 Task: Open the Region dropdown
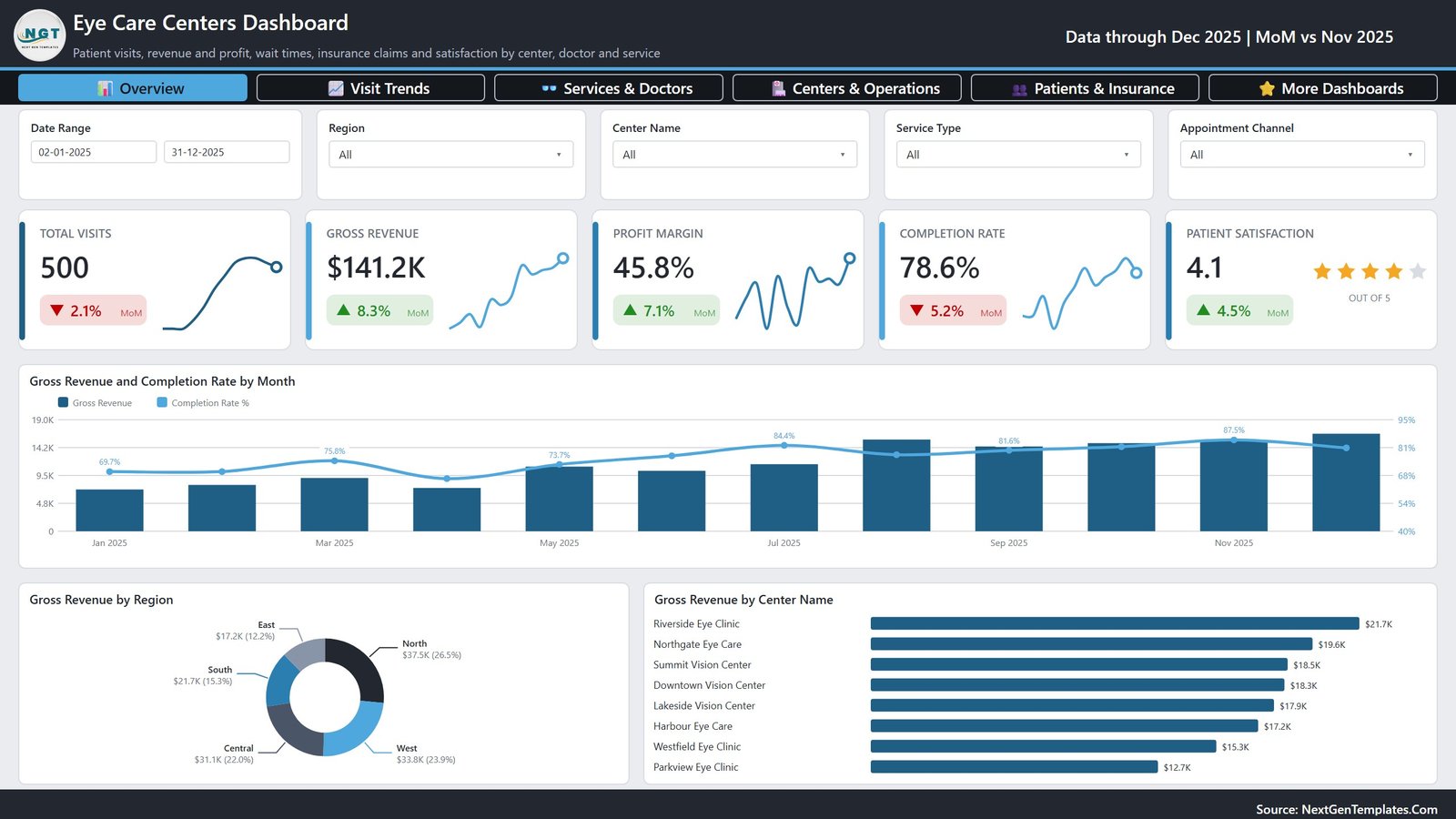451,155
